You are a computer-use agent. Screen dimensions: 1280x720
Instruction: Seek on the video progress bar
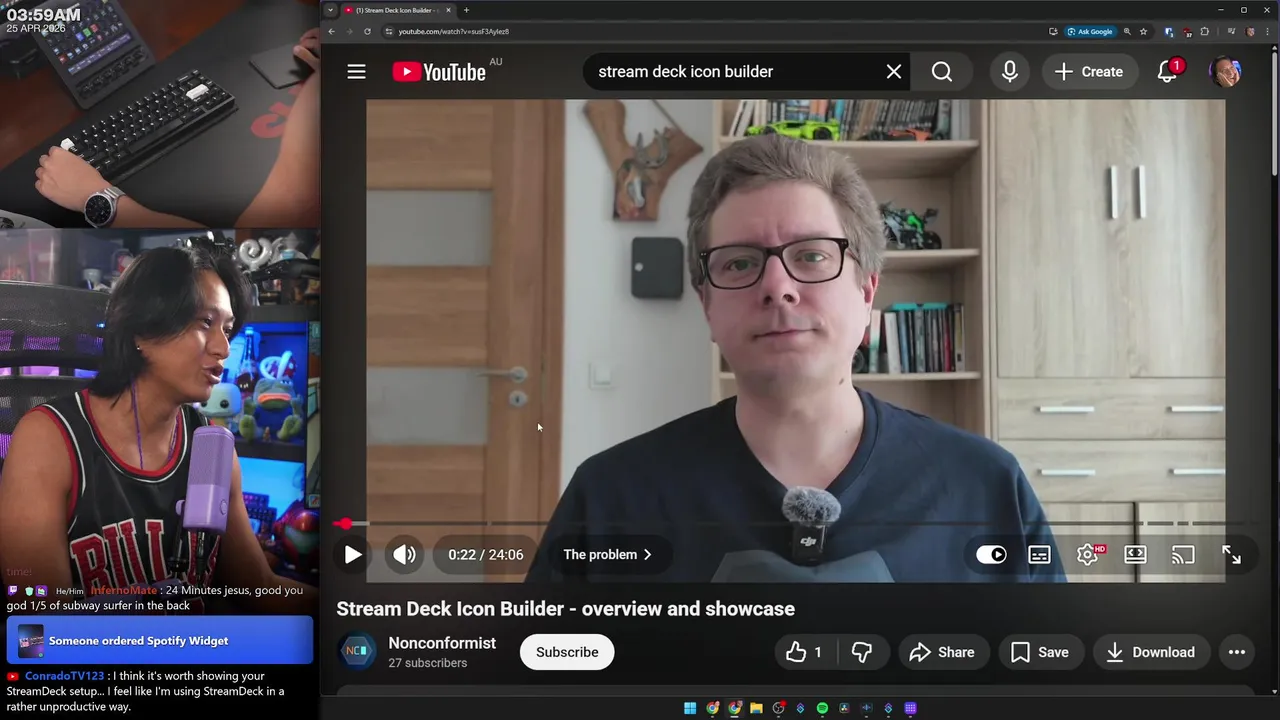795,523
